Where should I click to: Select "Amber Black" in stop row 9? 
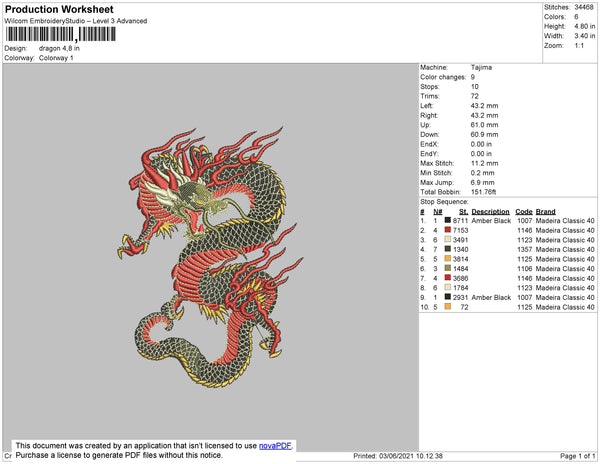(x=491, y=297)
